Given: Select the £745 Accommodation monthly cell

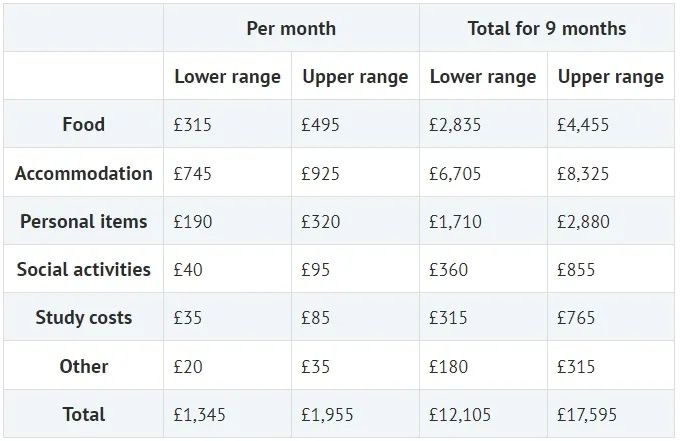Looking at the screenshot, I should point(193,173).
